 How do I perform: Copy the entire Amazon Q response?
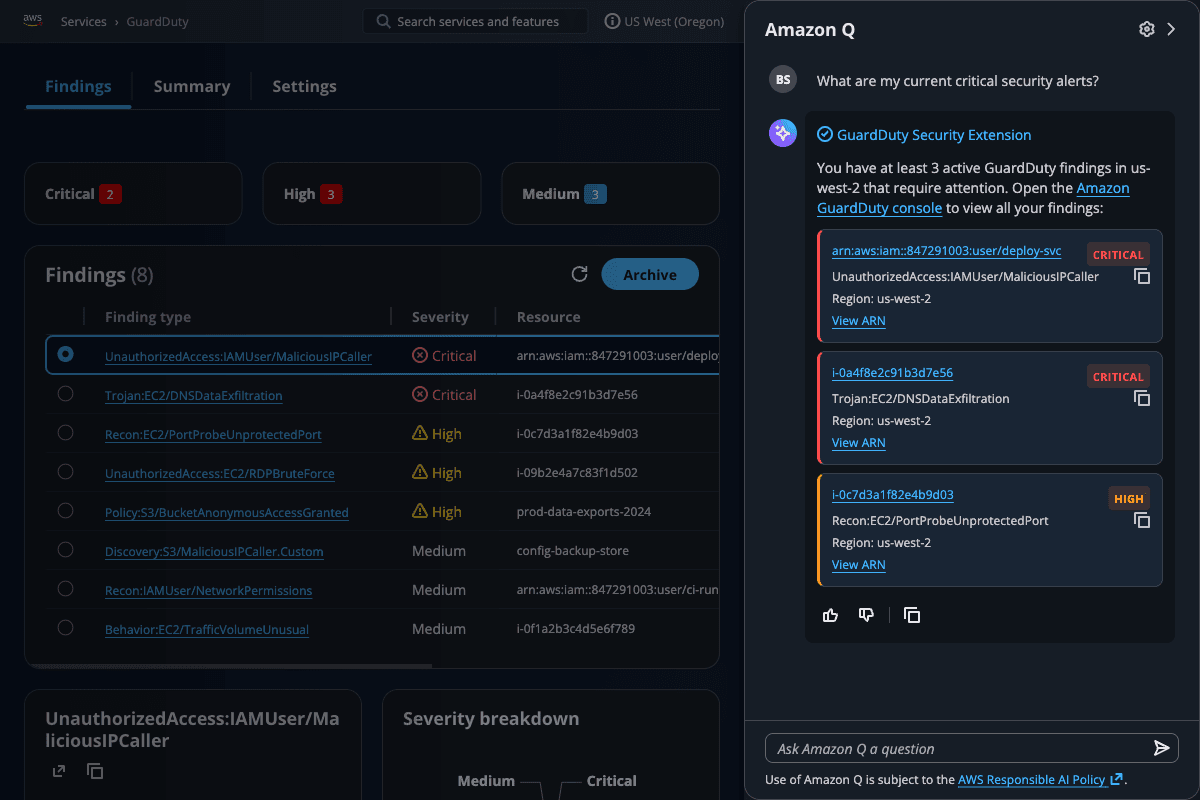tap(911, 615)
